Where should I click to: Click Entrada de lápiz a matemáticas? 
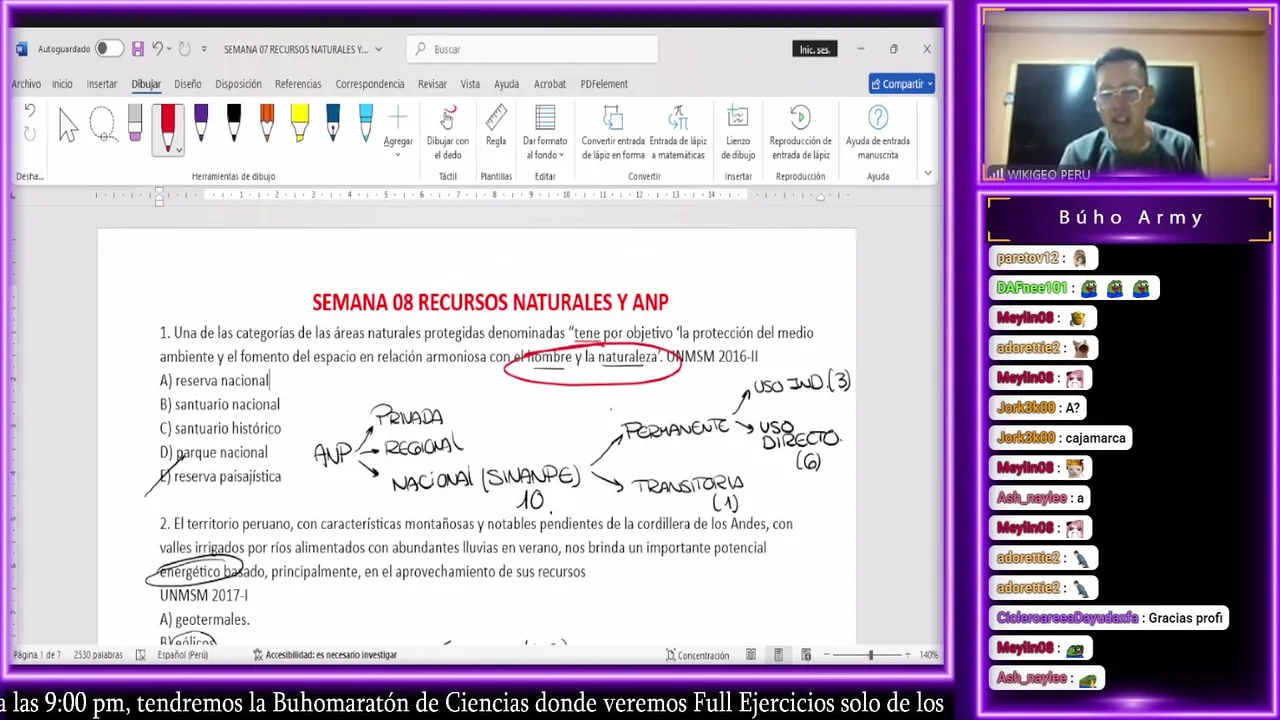678,133
